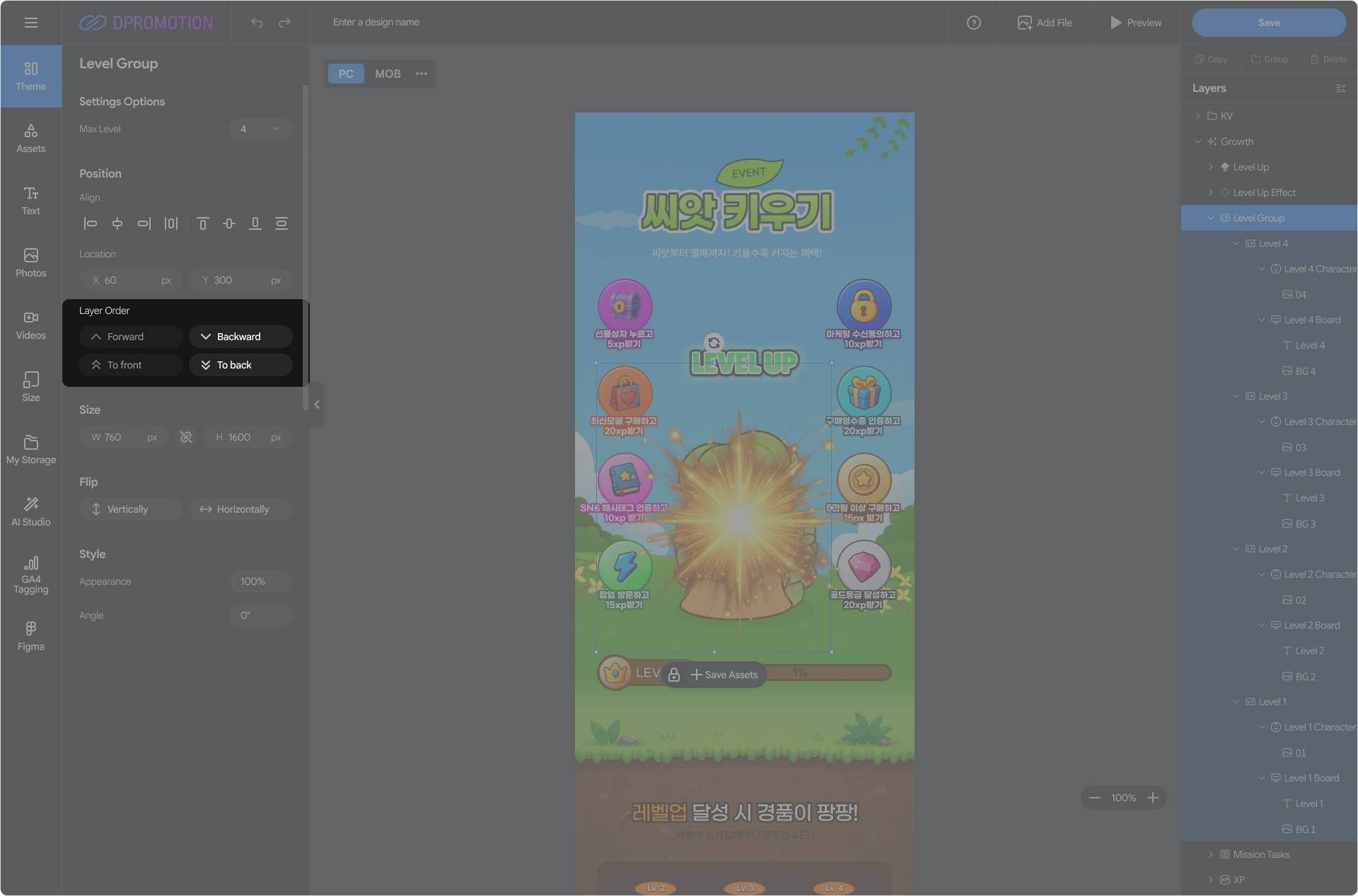Viewport: 1358px width, 896px height.
Task: Align the layer to the right edge
Action: pos(144,223)
